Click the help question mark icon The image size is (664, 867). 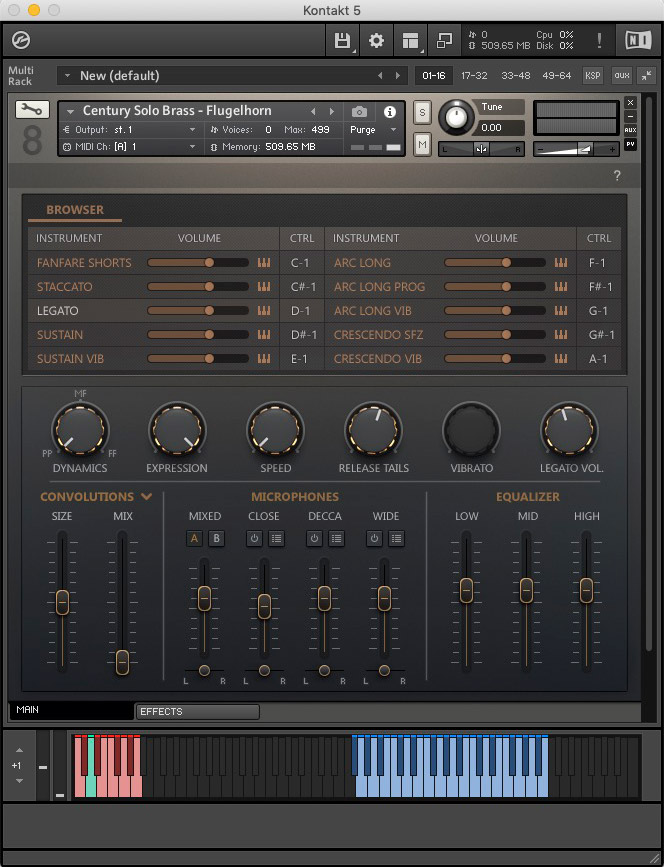[x=617, y=176]
